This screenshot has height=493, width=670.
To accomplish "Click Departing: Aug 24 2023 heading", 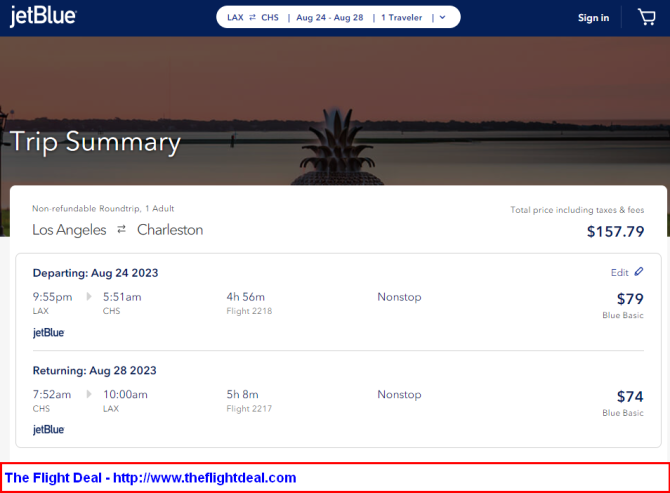I will pyautogui.click(x=95, y=273).
